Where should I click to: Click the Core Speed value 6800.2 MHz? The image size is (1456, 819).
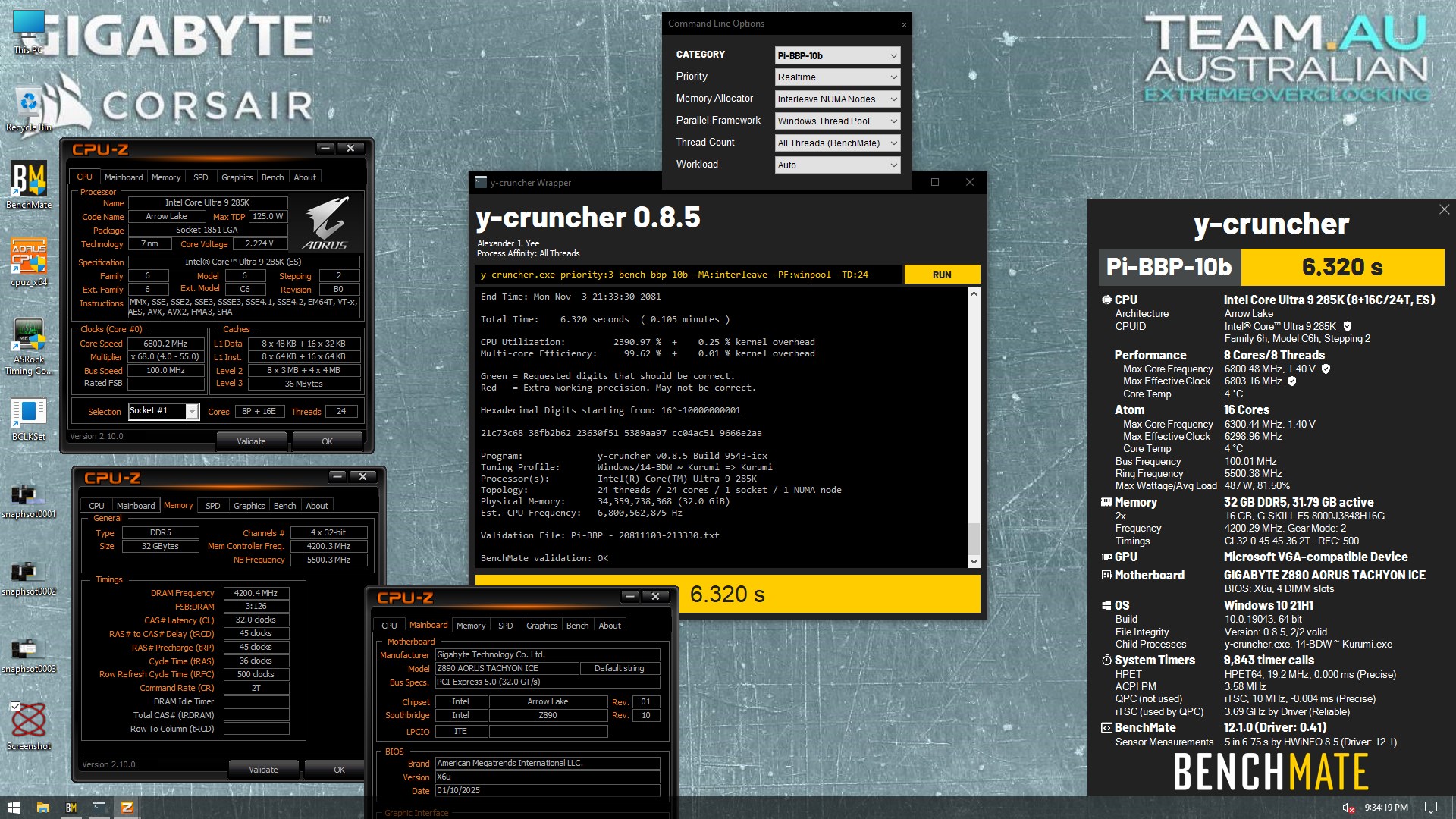coord(165,344)
